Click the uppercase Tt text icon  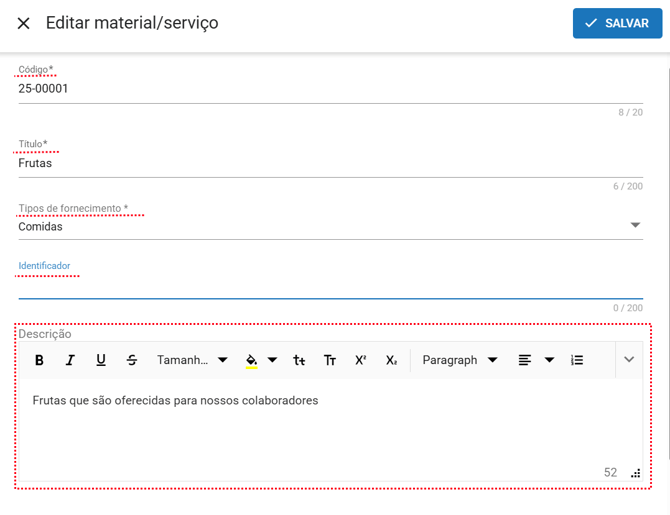click(x=330, y=360)
